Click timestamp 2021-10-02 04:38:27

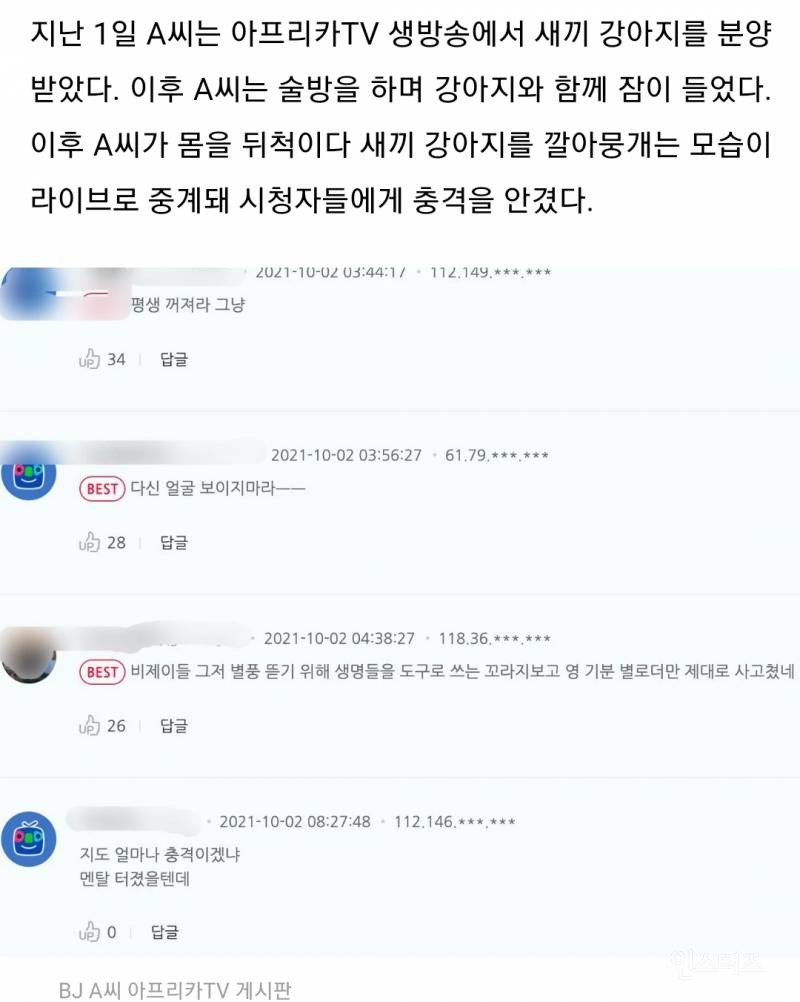339,638
